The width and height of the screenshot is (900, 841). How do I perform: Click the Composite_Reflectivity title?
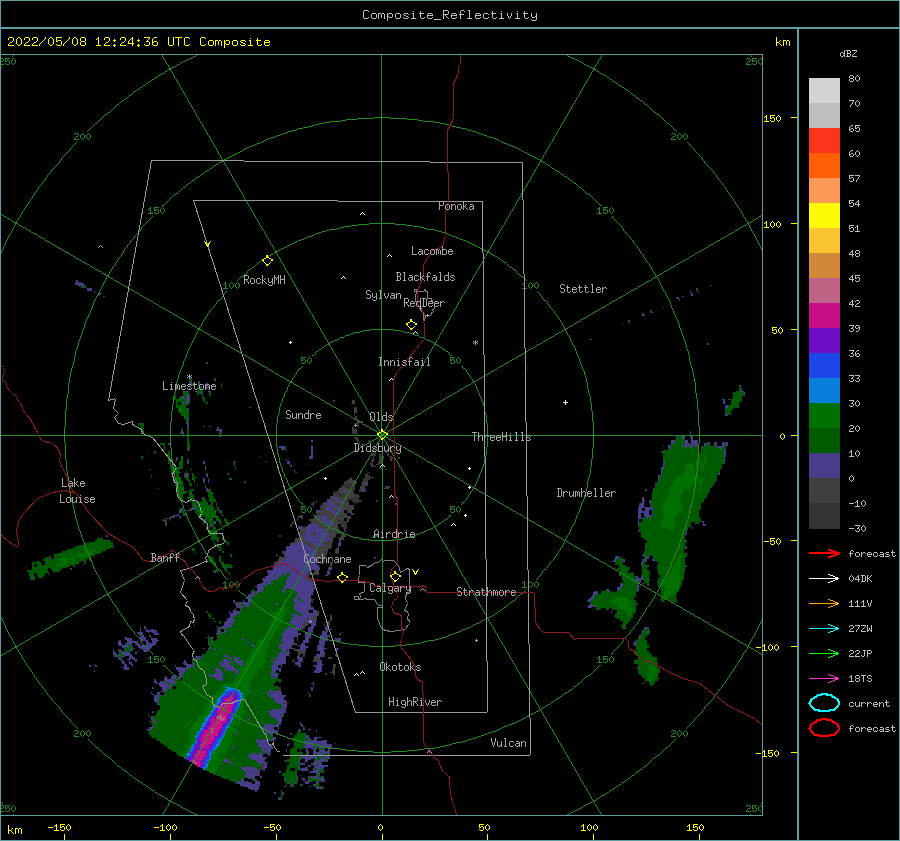[x=450, y=15]
